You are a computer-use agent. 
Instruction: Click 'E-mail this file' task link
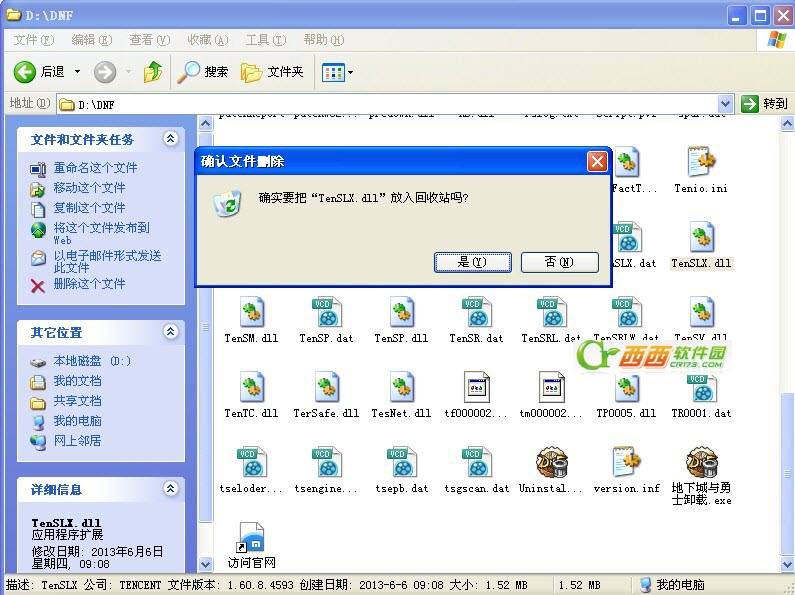[107, 262]
